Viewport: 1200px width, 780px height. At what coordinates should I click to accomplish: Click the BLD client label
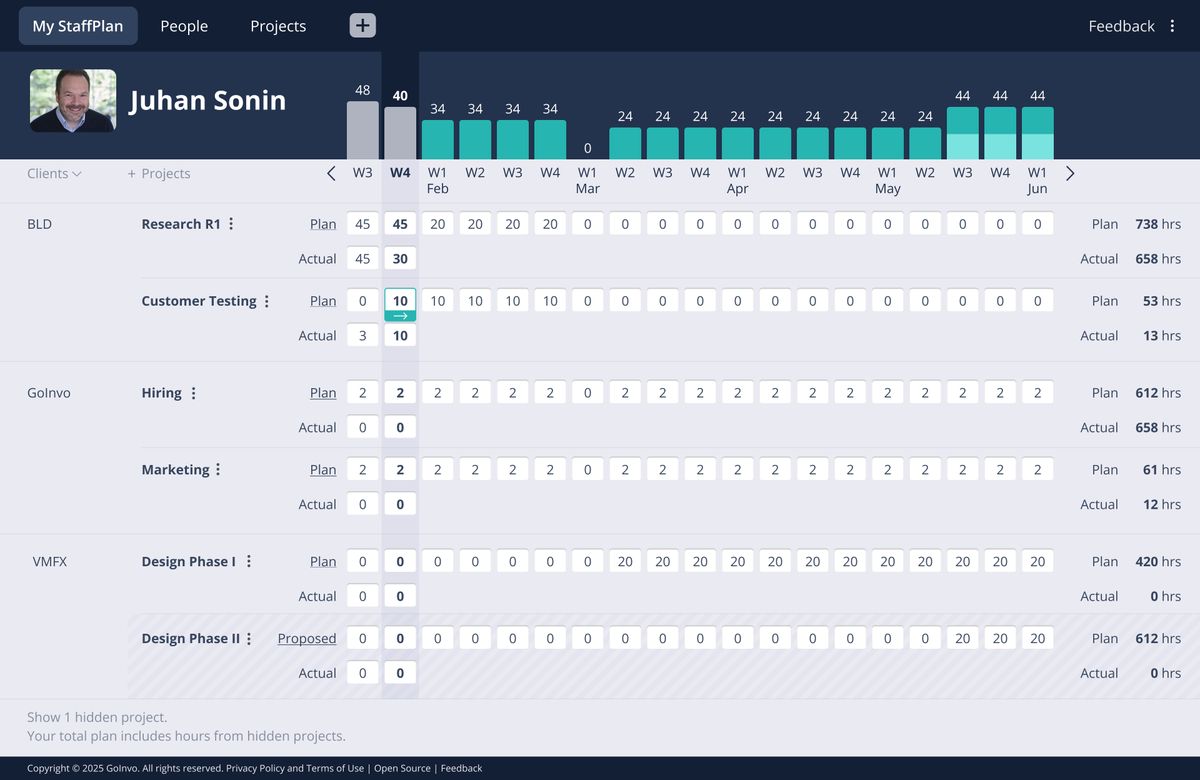coord(39,224)
